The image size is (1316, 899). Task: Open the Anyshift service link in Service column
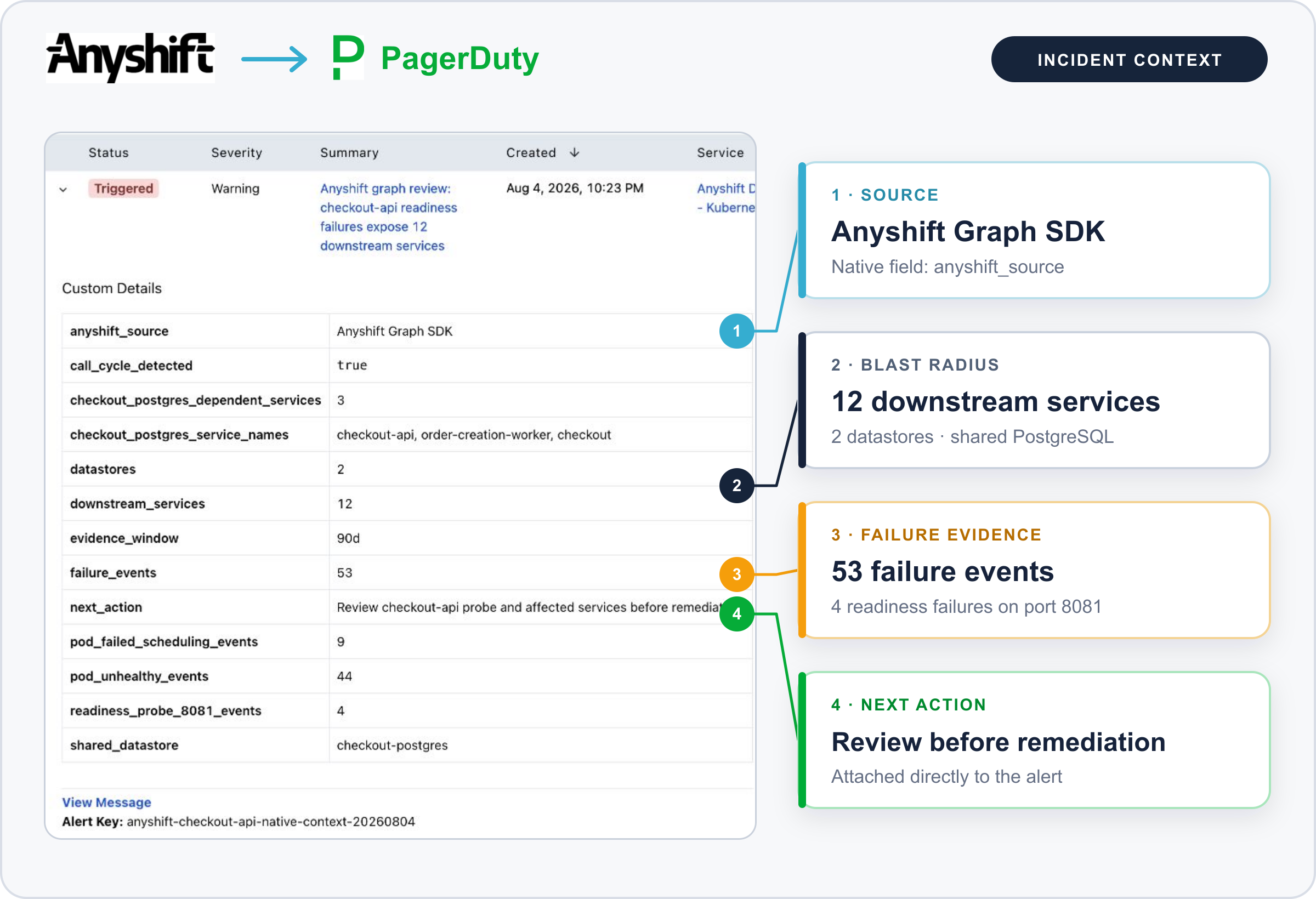coord(726,198)
